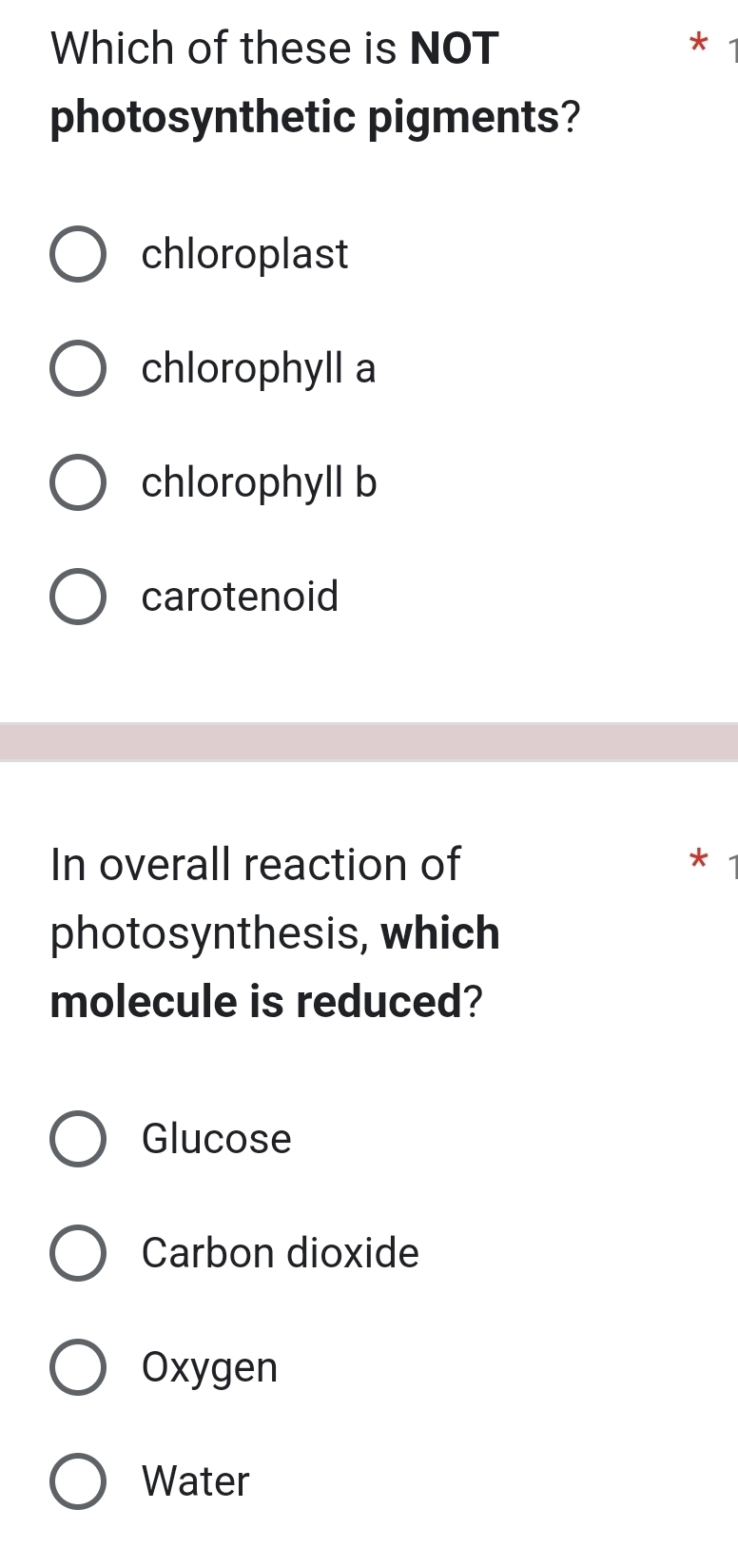Screen dimensions: 738x1568
Task: Select Glucose for the reduction question
Action: coord(78,1139)
